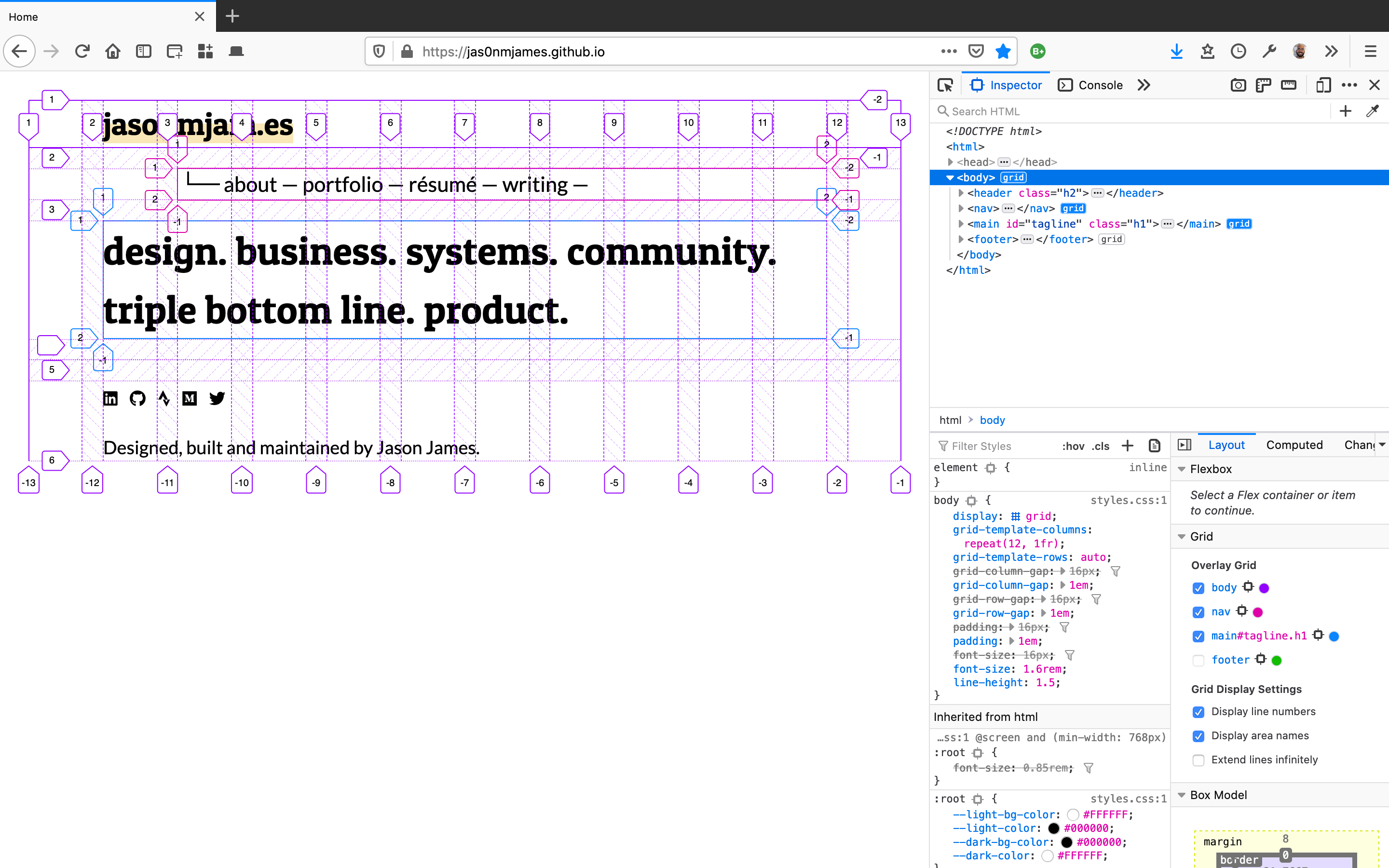Switch to the Console tab
This screenshot has height=868, width=1389.
1090,85
